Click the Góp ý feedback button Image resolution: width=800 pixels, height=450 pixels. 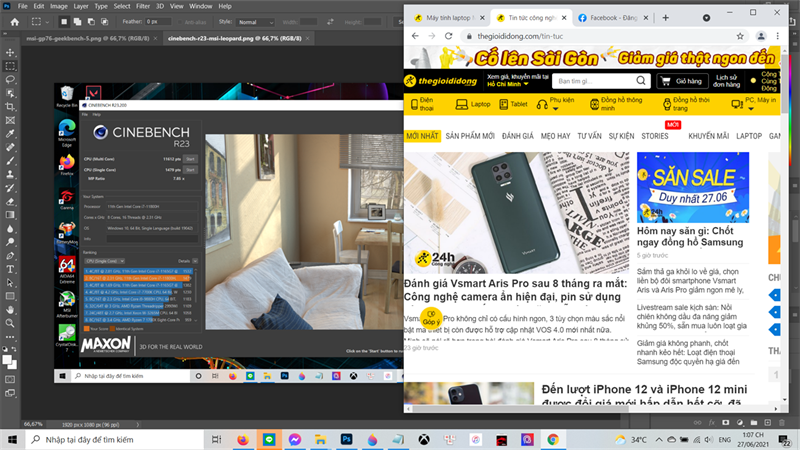(x=431, y=317)
